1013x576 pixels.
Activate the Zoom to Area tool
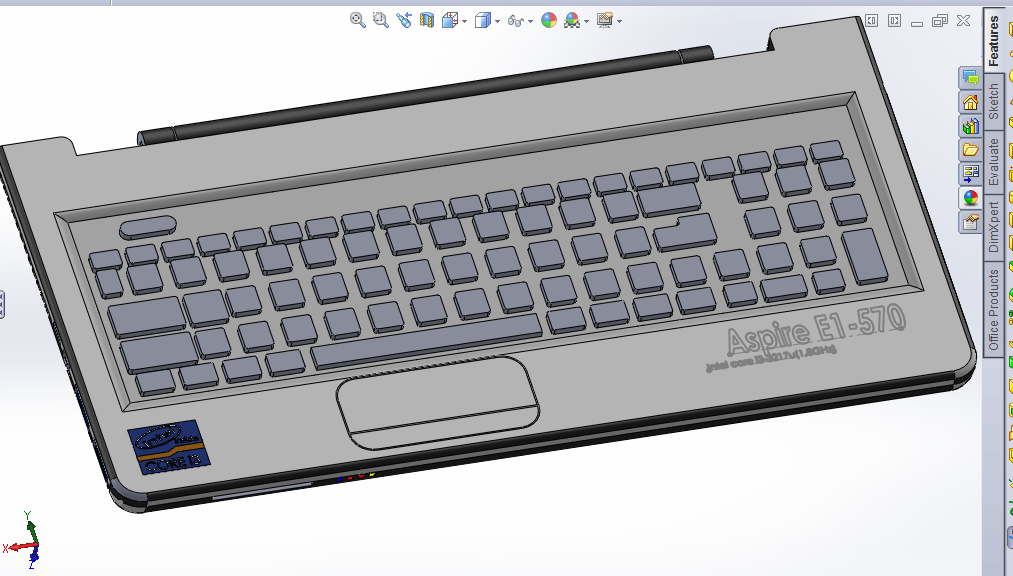381,20
